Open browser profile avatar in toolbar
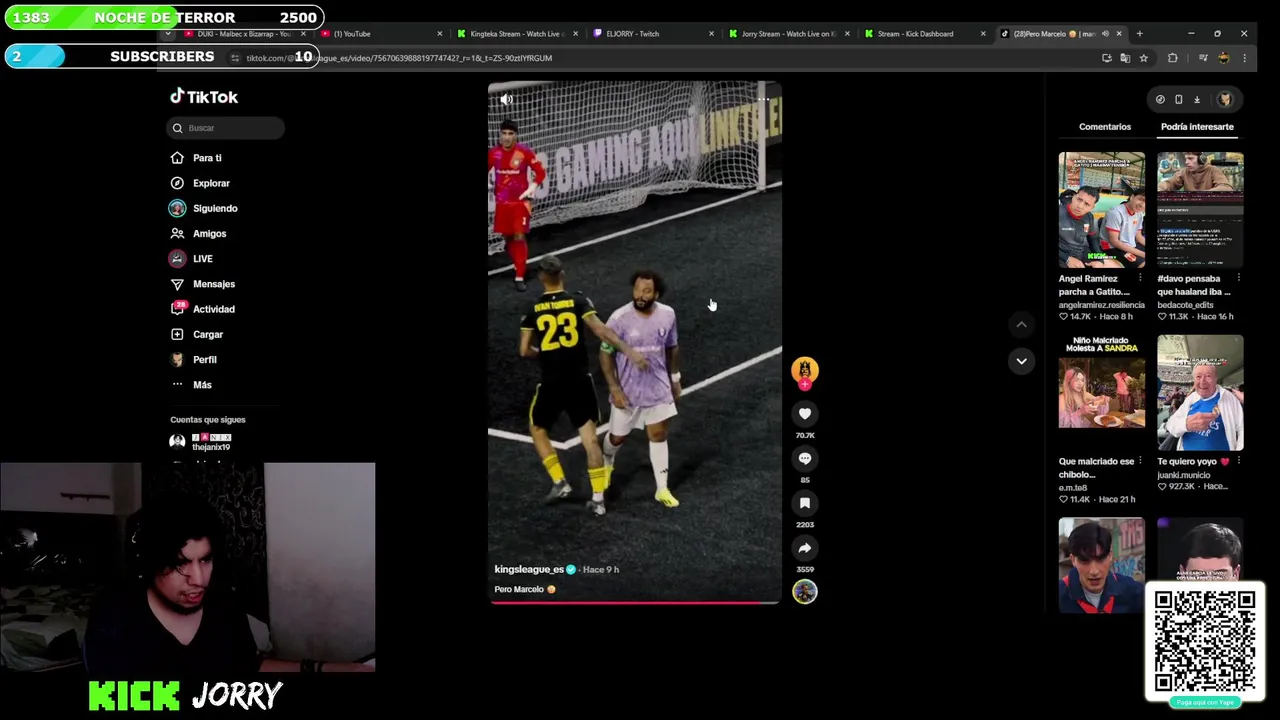This screenshot has height=720, width=1280. pyautogui.click(x=1223, y=58)
